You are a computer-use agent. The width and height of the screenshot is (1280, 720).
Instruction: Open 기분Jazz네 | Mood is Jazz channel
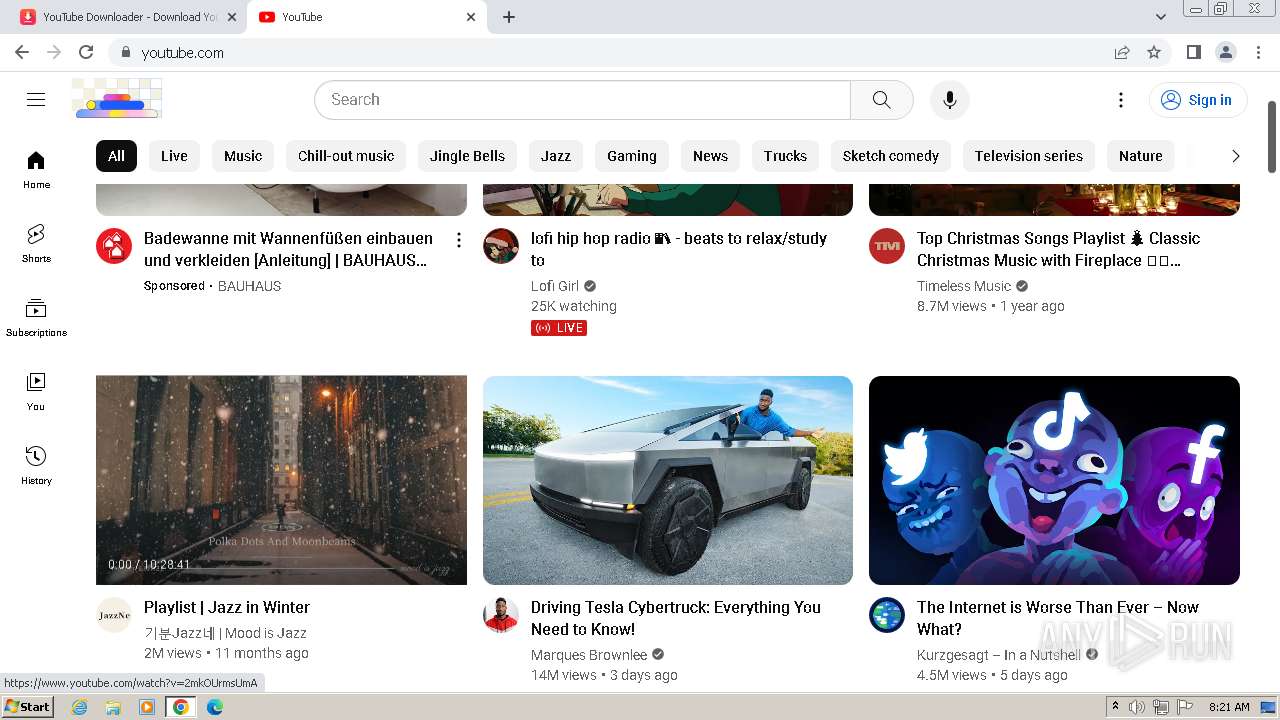click(225, 633)
